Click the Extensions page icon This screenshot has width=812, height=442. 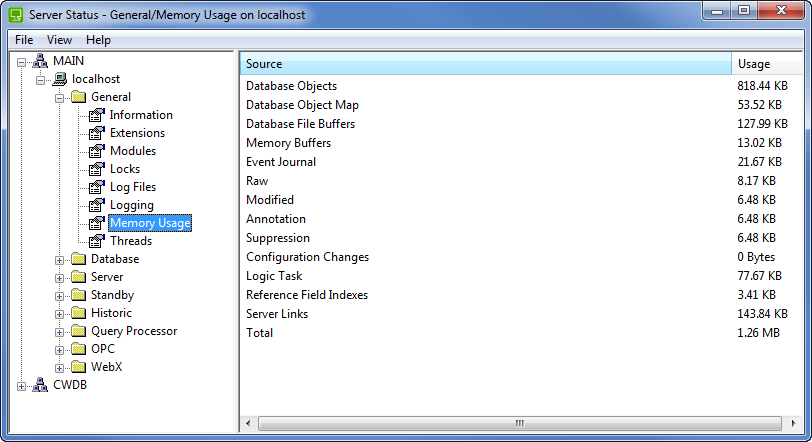97,133
